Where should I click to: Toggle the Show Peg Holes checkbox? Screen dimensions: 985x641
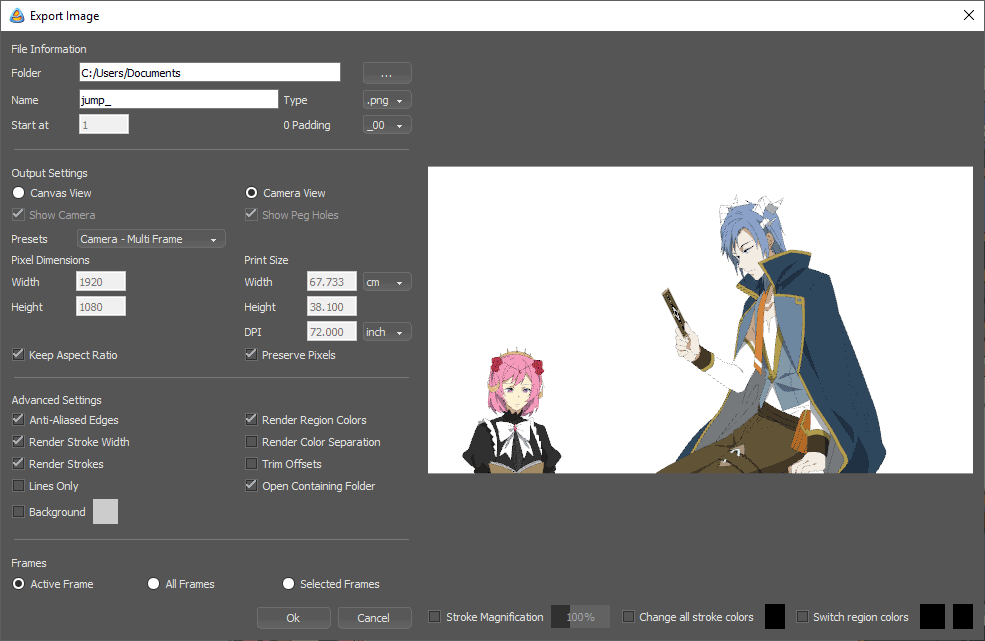251,214
